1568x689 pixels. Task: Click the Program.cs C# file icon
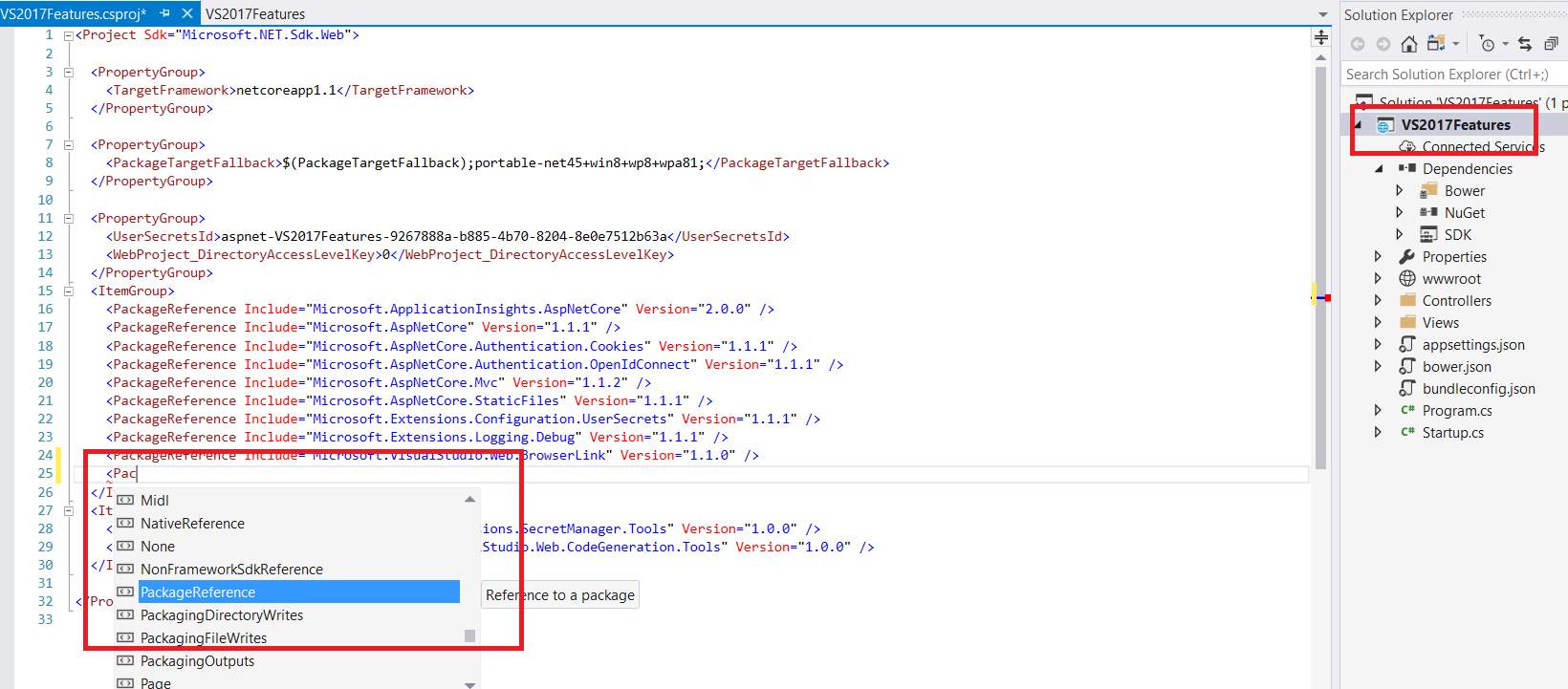coord(1407,410)
